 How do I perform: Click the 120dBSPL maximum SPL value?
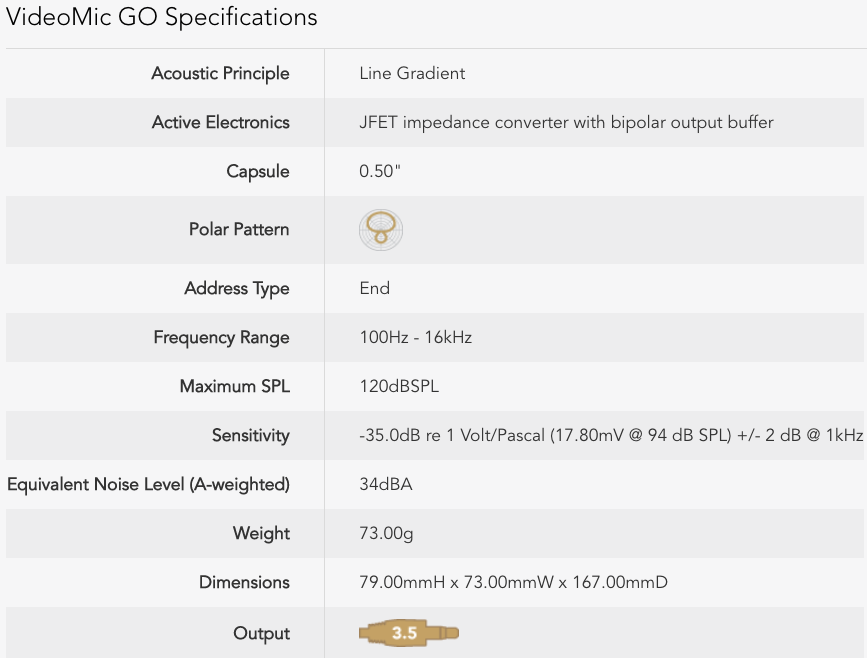click(399, 386)
